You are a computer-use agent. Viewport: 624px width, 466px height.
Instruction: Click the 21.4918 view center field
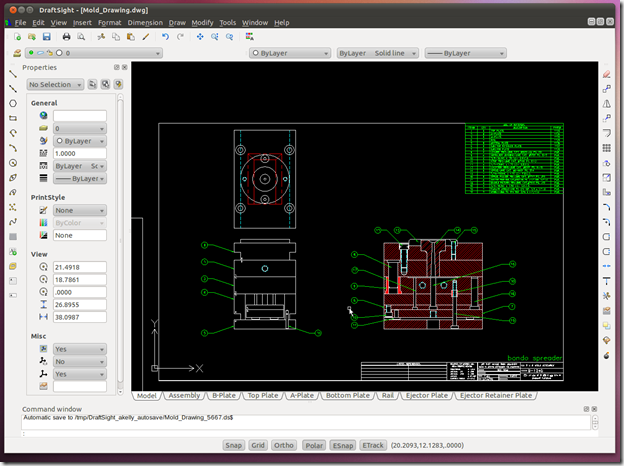point(80,267)
